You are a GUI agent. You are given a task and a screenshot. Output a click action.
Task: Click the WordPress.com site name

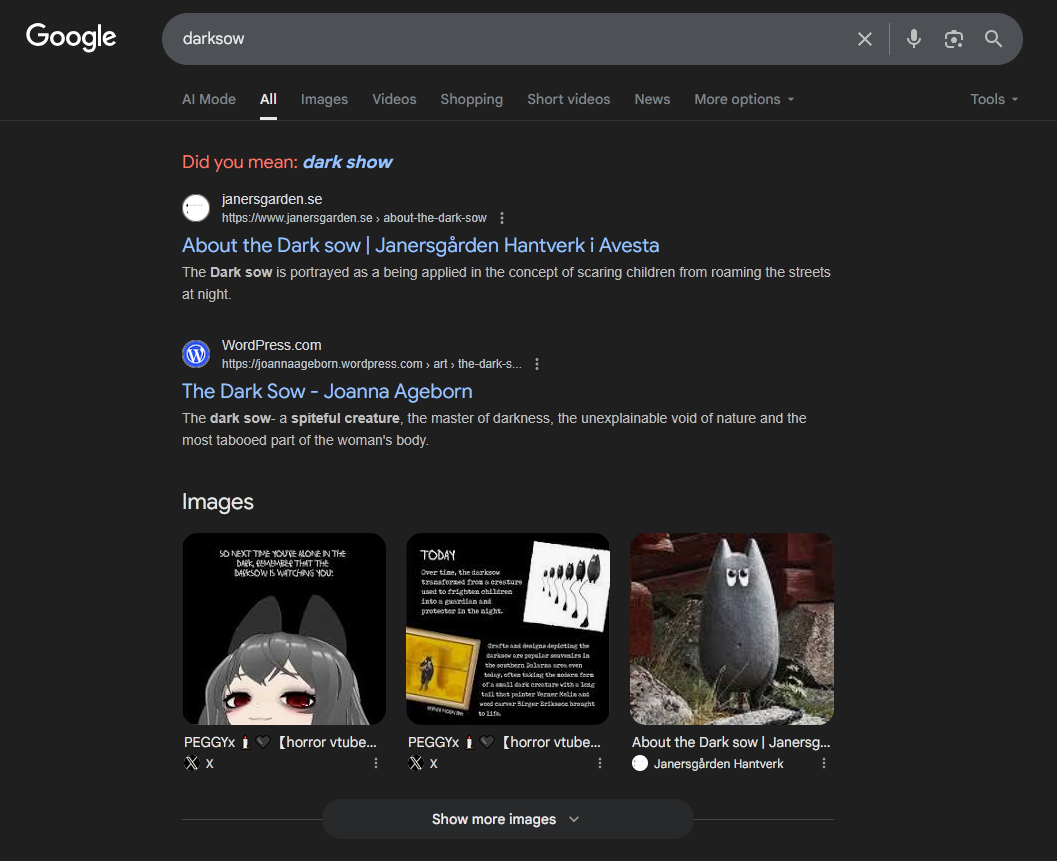click(272, 345)
